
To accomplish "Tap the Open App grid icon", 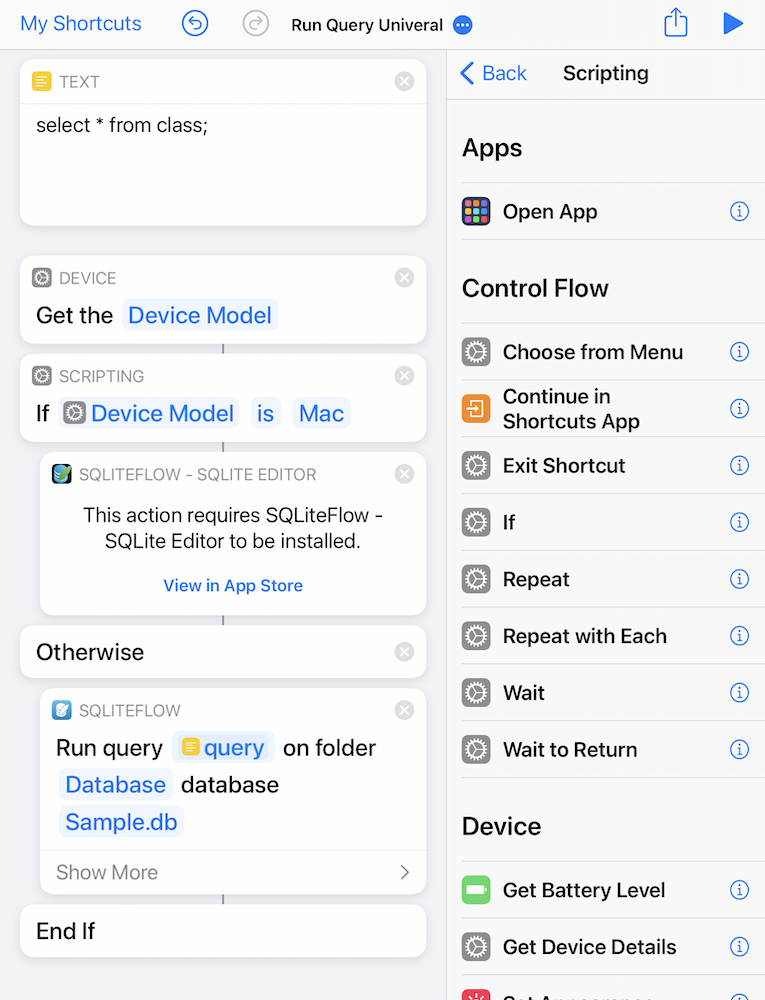I will coord(476,211).
